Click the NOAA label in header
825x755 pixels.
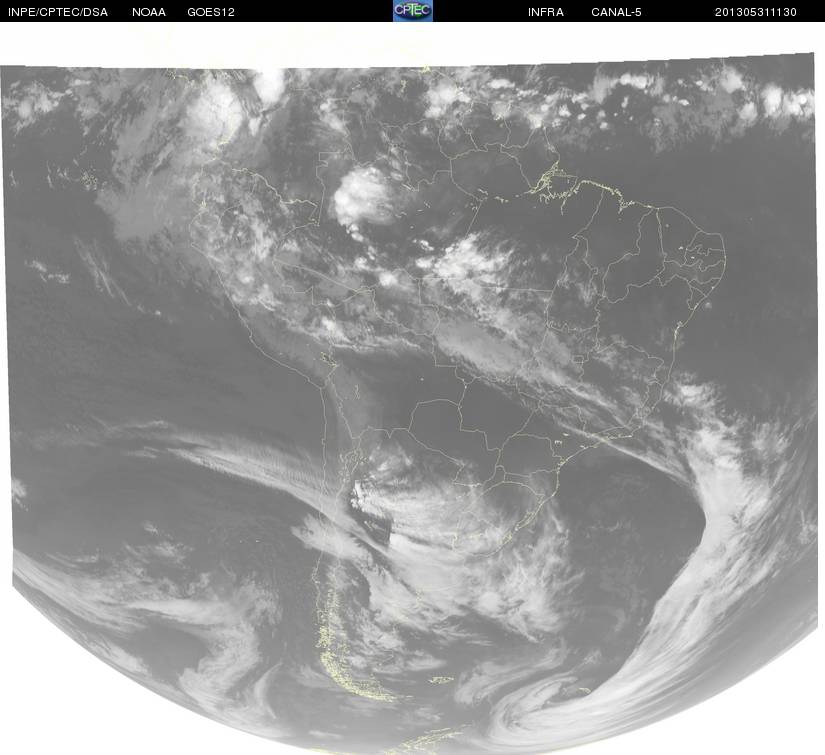(x=149, y=12)
